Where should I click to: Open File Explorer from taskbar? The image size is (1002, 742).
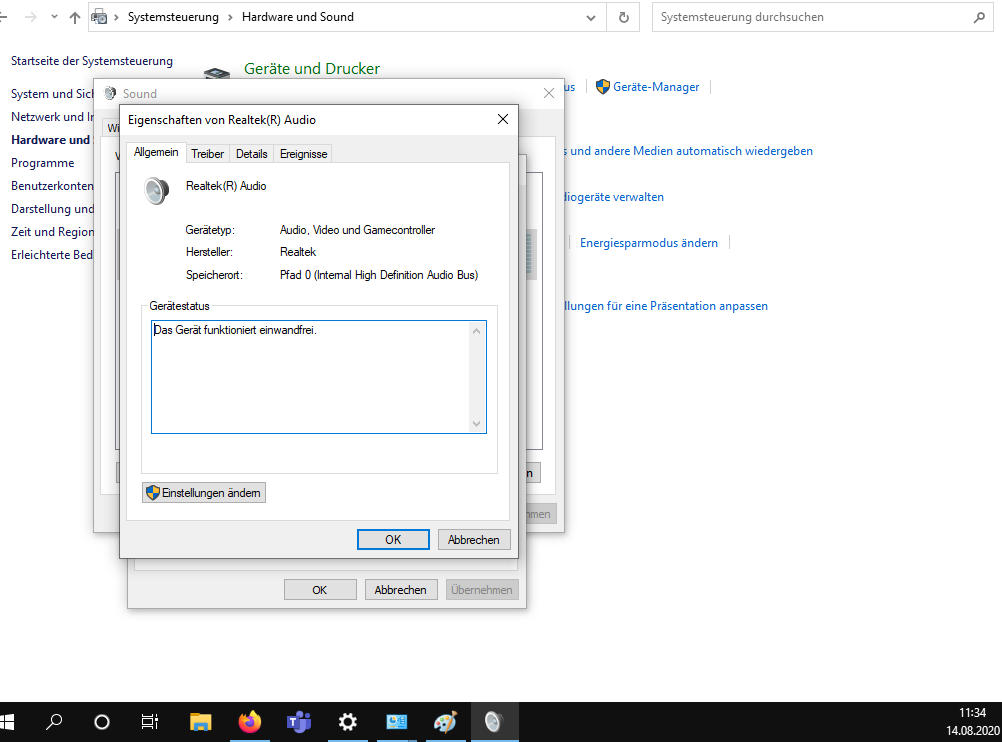tap(200, 722)
